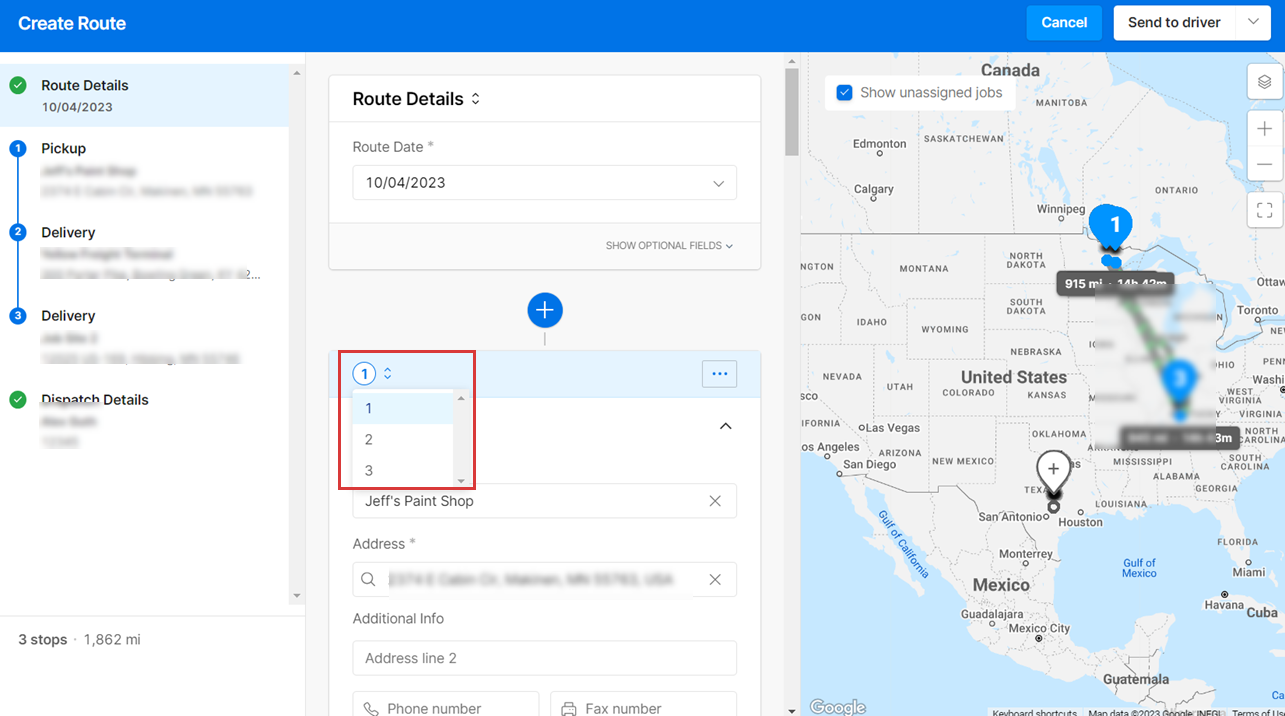This screenshot has width=1285, height=716.
Task: Clear the Jeff's Paint Shop name field
Action: coord(715,501)
